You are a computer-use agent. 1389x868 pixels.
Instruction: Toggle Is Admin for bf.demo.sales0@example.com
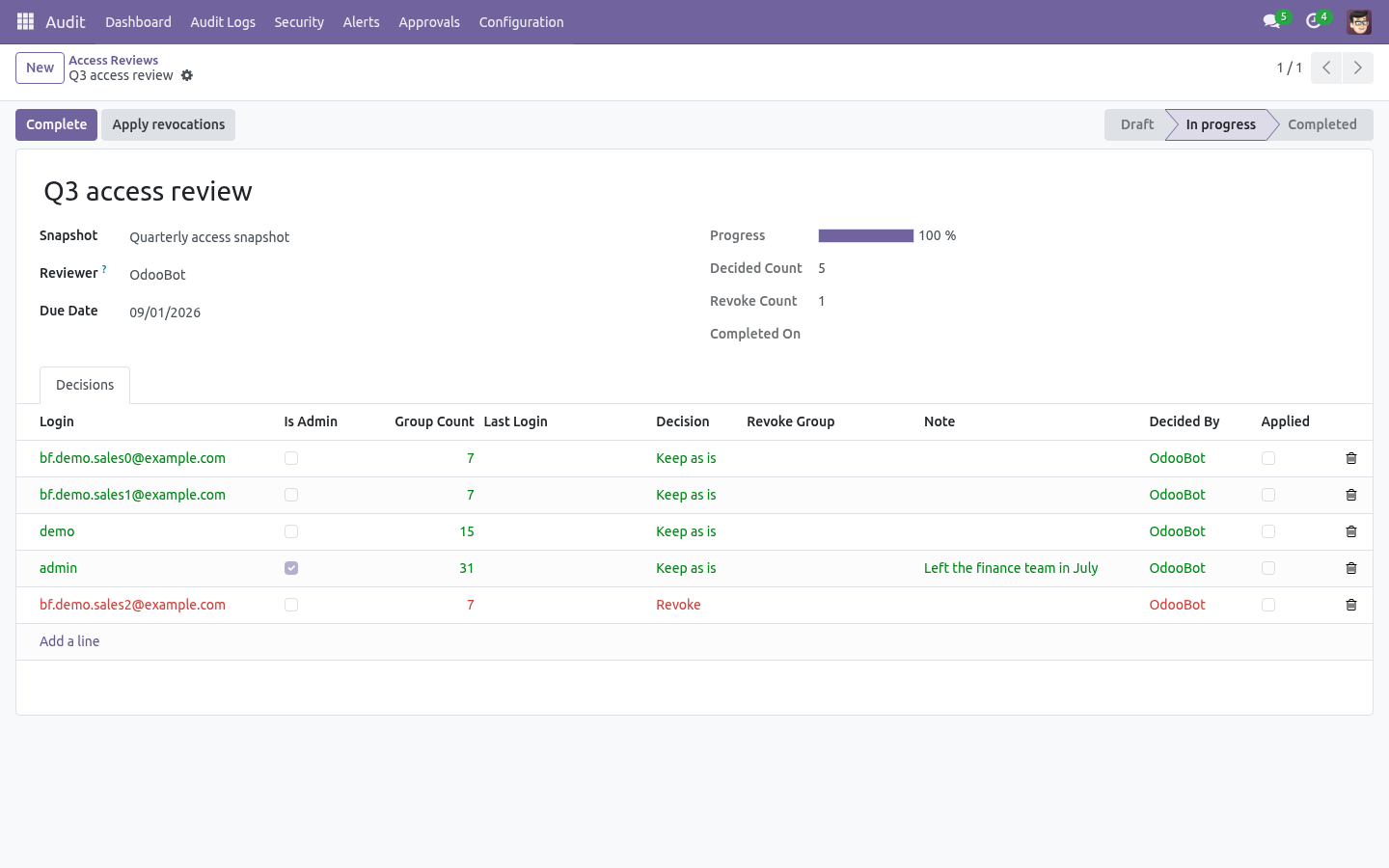tap(291, 458)
